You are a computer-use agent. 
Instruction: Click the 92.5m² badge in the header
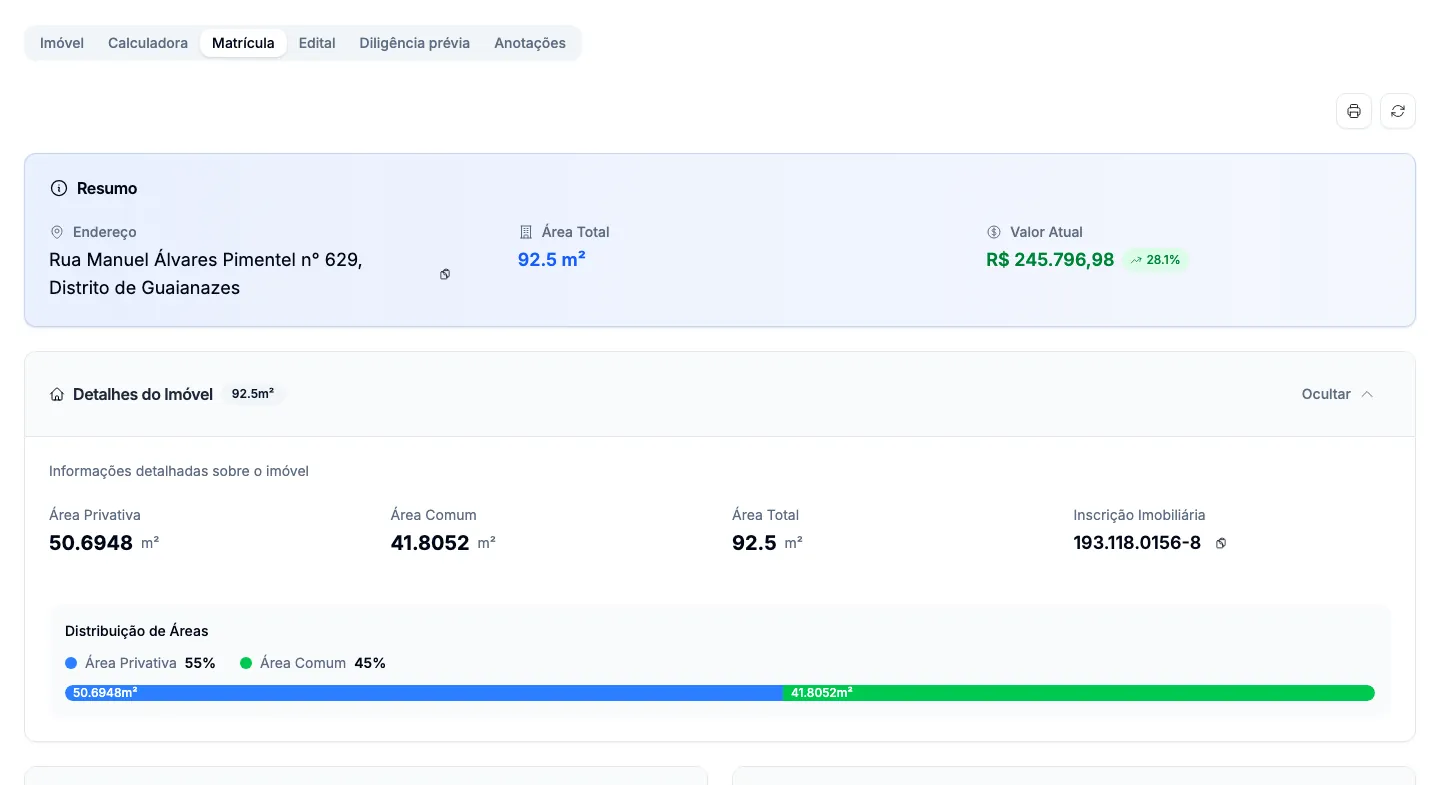pyautogui.click(x=253, y=394)
